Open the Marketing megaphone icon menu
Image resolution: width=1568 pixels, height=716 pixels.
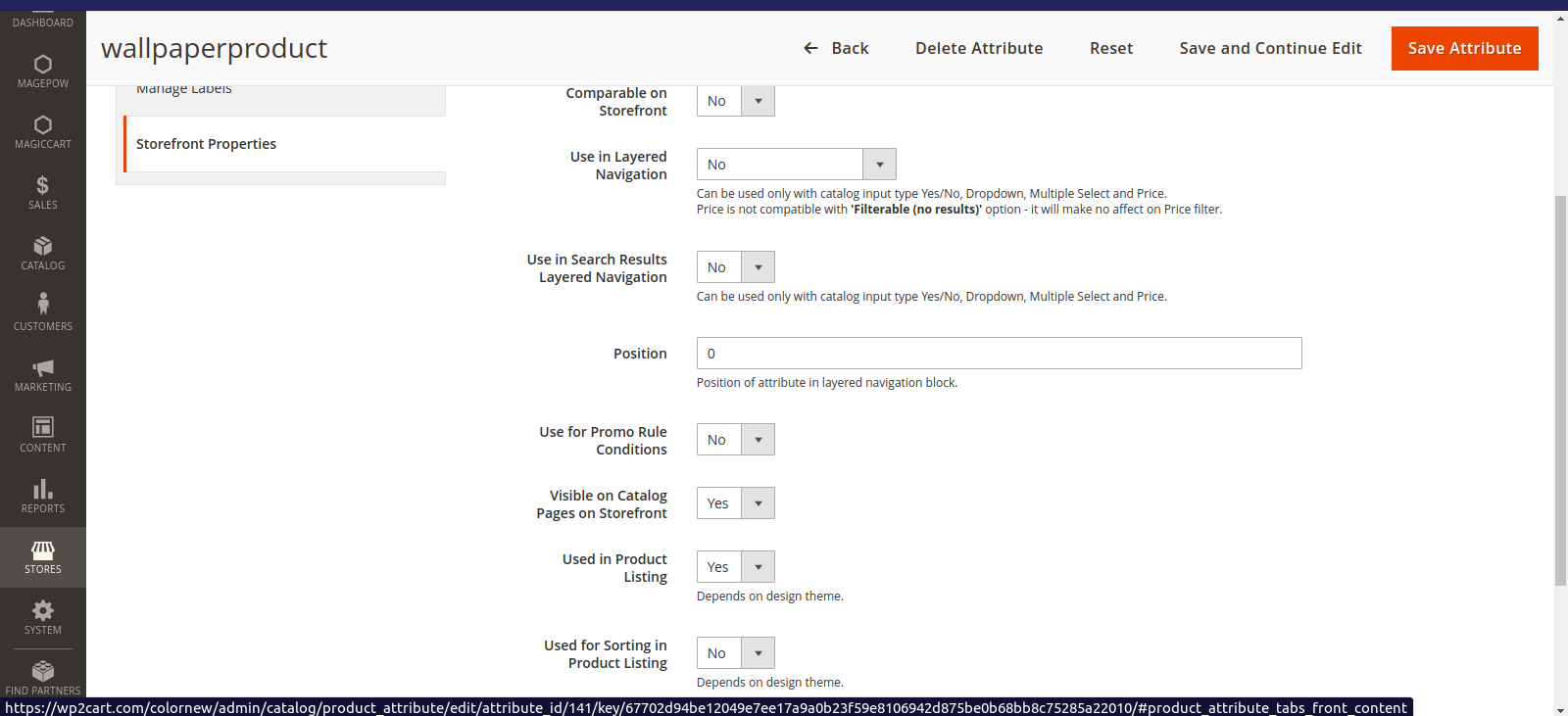tap(43, 375)
